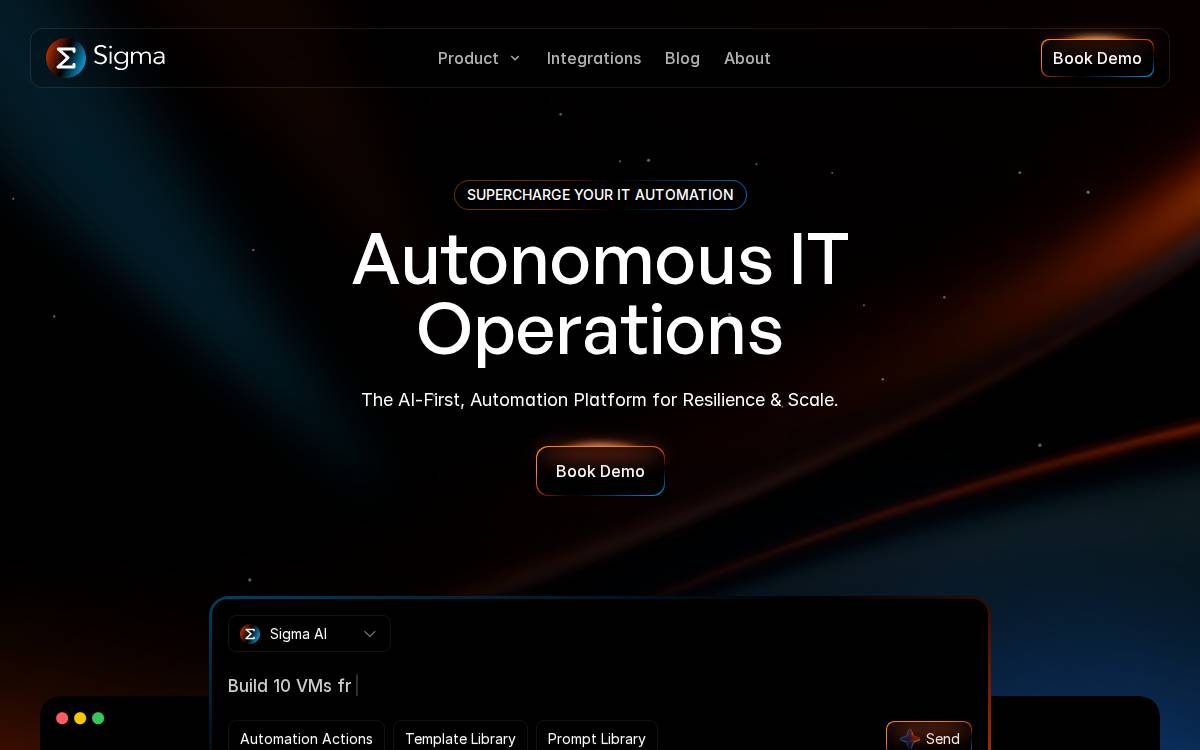This screenshot has width=1200, height=750.
Task: Send the prompt
Action: (x=929, y=738)
